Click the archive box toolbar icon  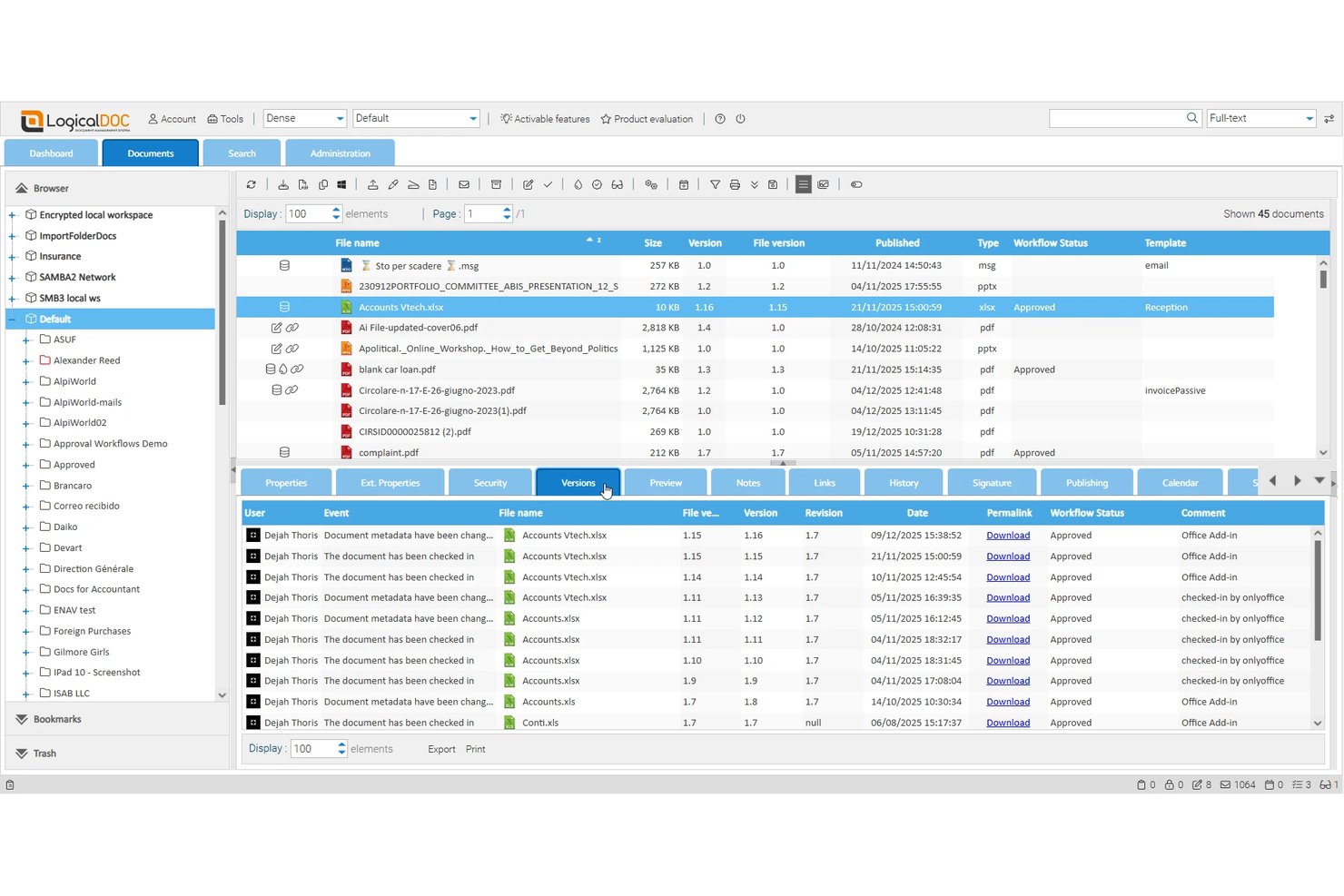[496, 184]
